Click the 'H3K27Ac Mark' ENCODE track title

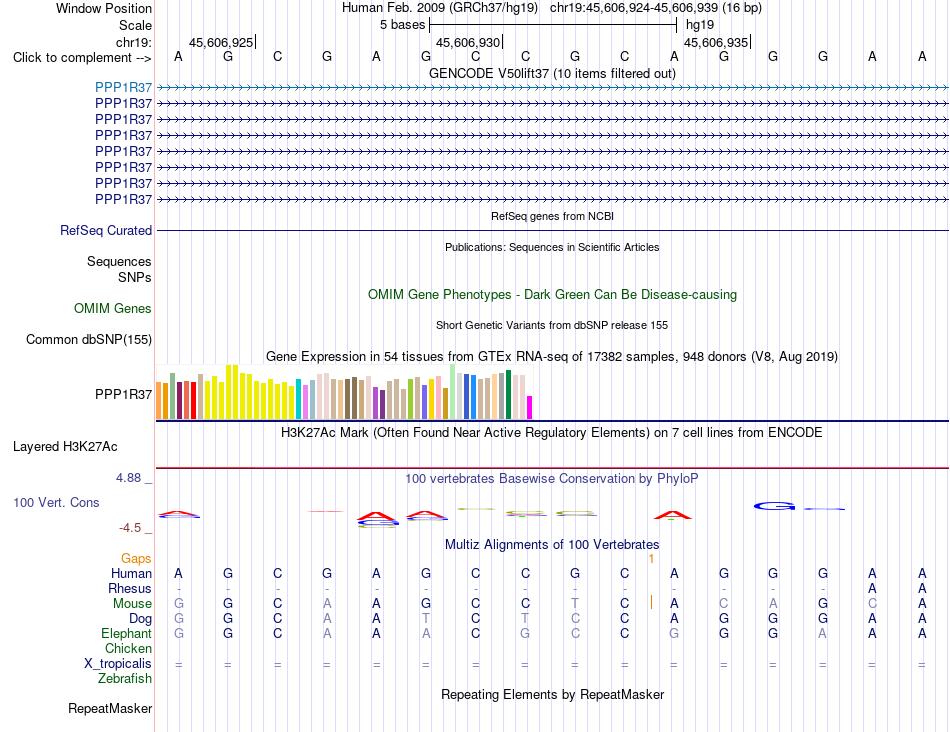click(x=552, y=433)
